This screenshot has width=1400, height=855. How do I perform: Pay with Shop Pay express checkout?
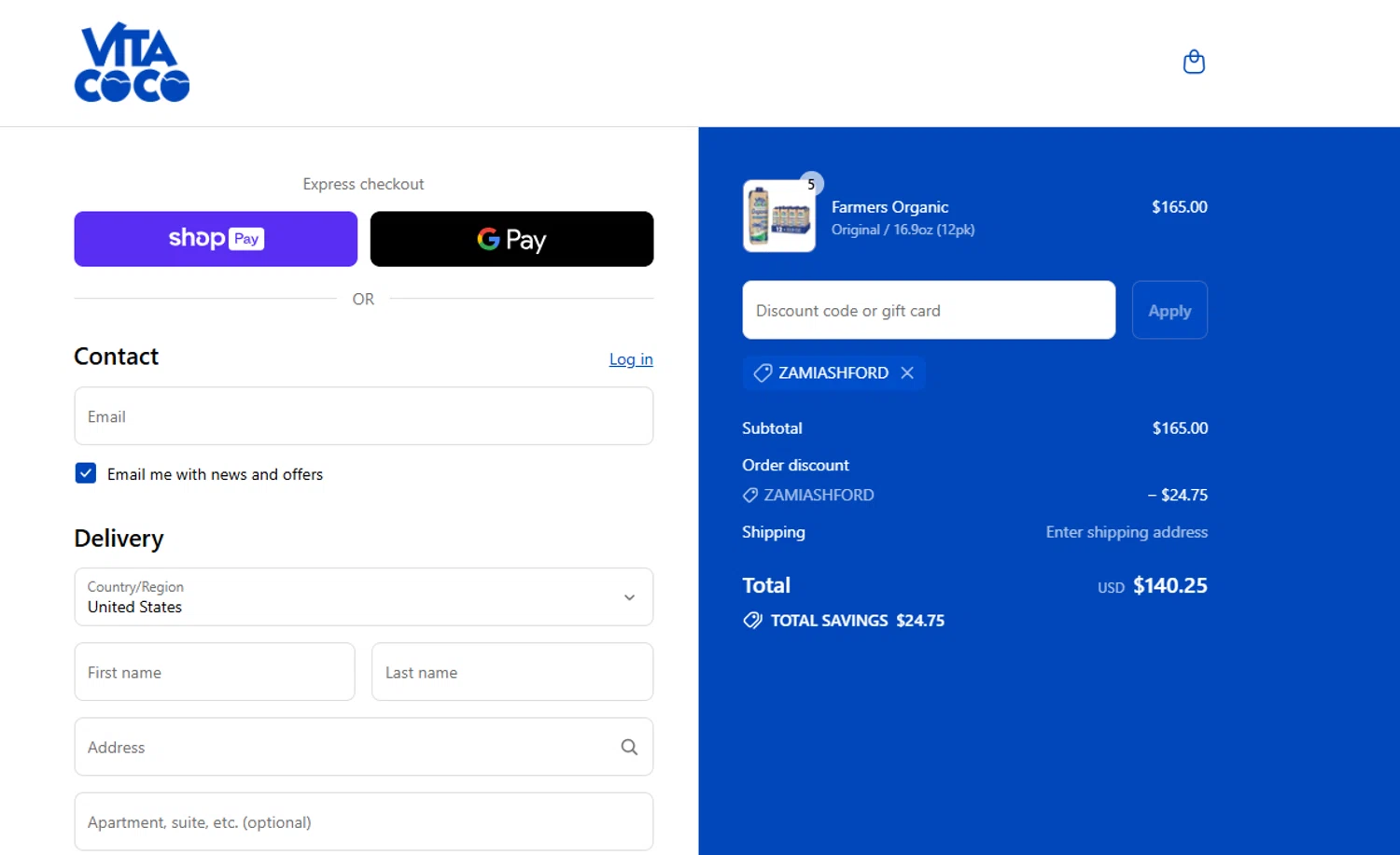point(216,239)
